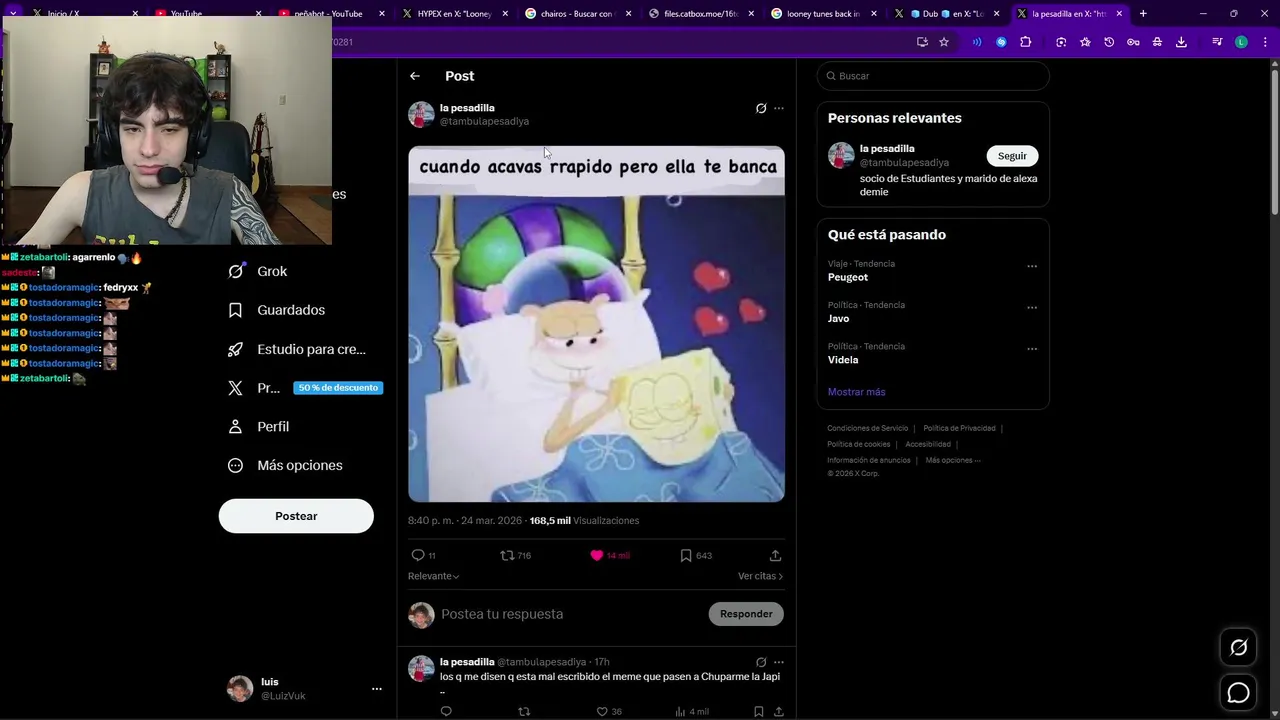Switch to the YouTube browser tab
This screenshot has height=720, width=1280.
coord(205,13)
